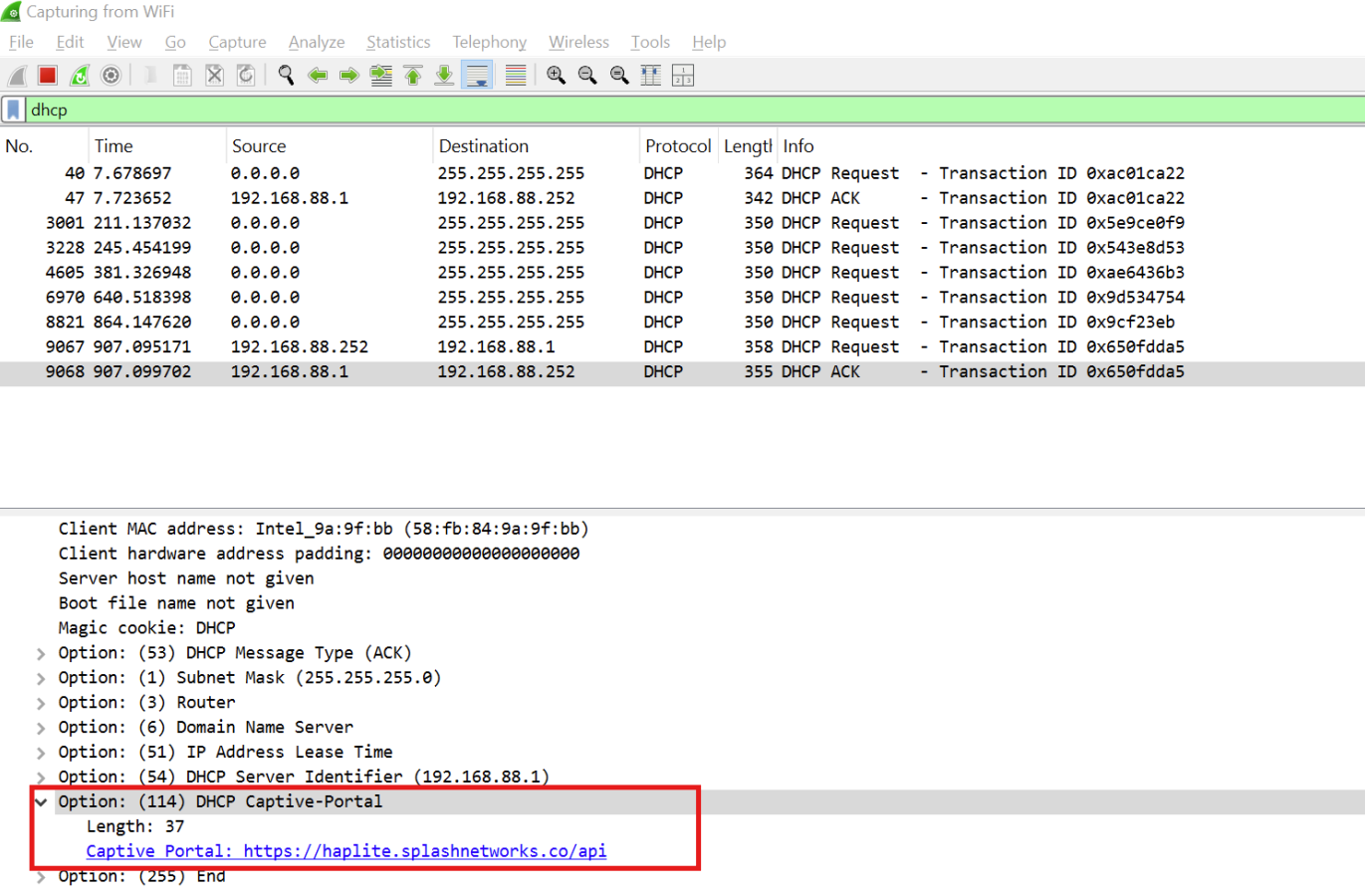Image resolution: width=1365 pixels, height=896 pixels.
Task: Open the Captive Portal haplite.splashnetworks.co link
Action: coord(345,851)
